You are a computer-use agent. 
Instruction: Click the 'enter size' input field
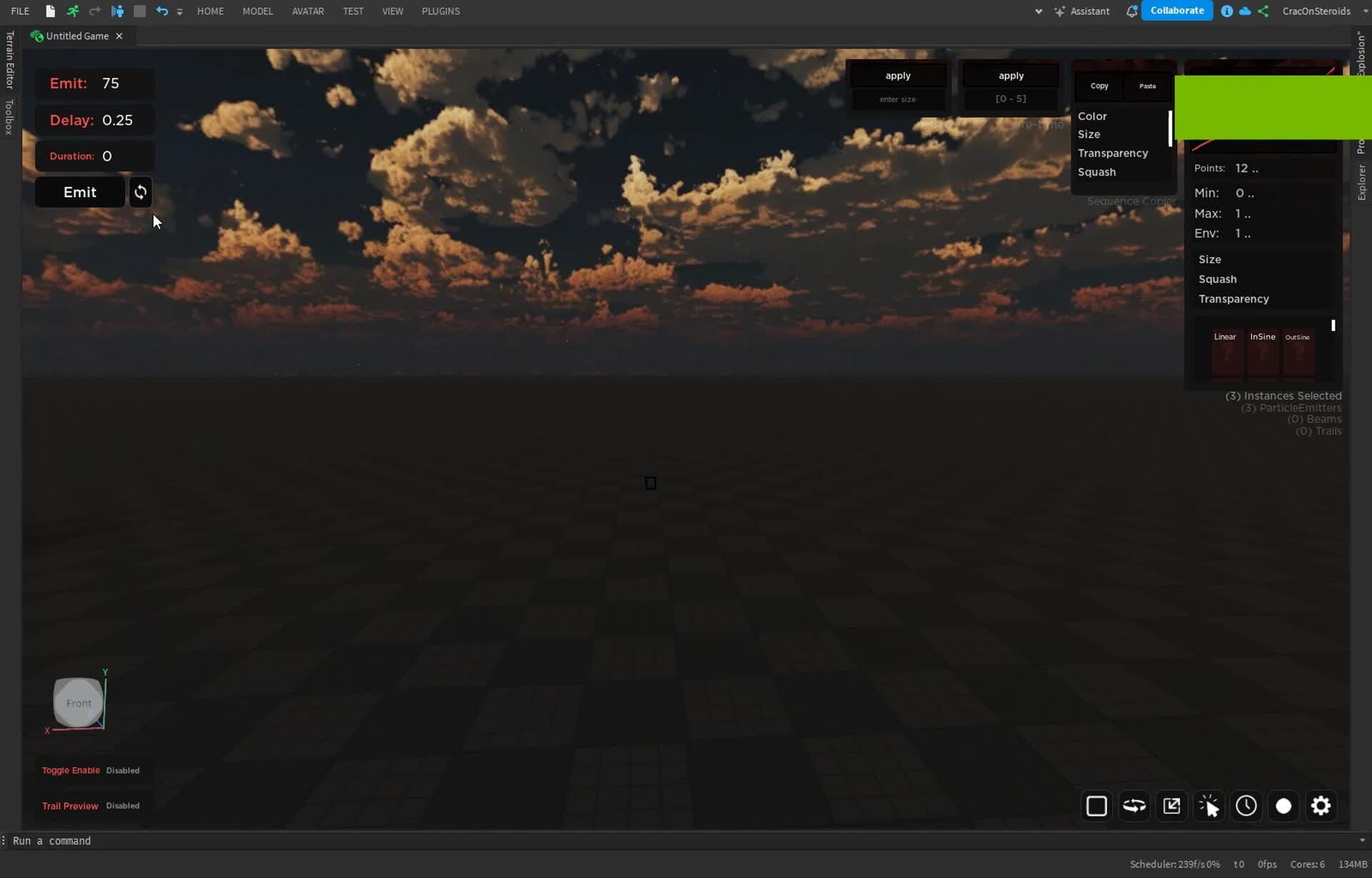tap(898, 99)
